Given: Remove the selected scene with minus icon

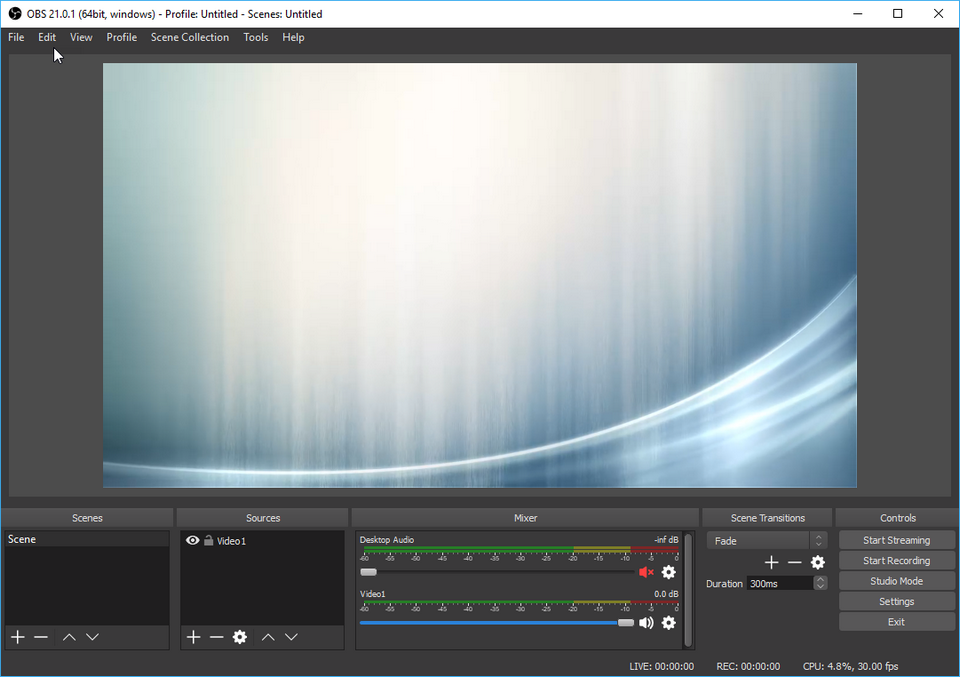Looking at the screenshot, I should pyautogui.click(x=41, y=637).
